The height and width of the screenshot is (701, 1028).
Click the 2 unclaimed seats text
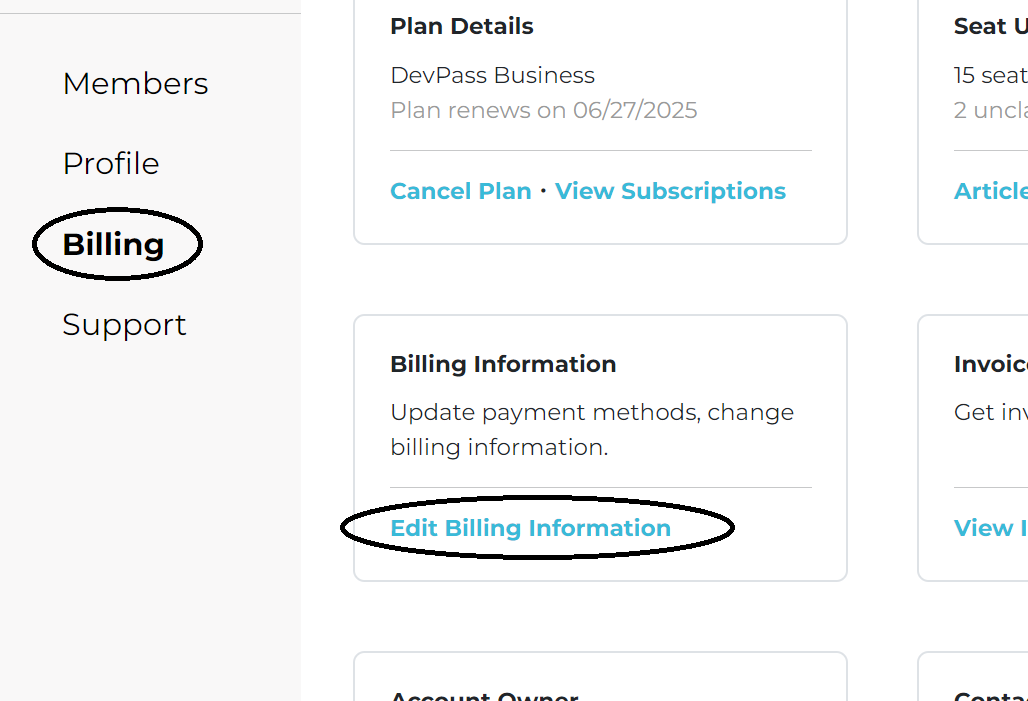(990, 110)
